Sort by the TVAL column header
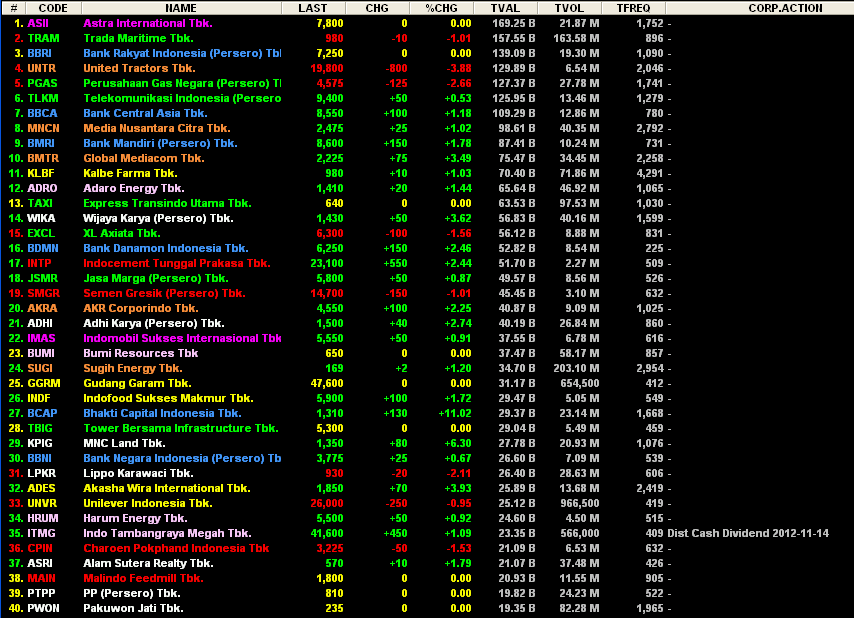This screenshot has height=618, width=854. (x=505, y=8)
